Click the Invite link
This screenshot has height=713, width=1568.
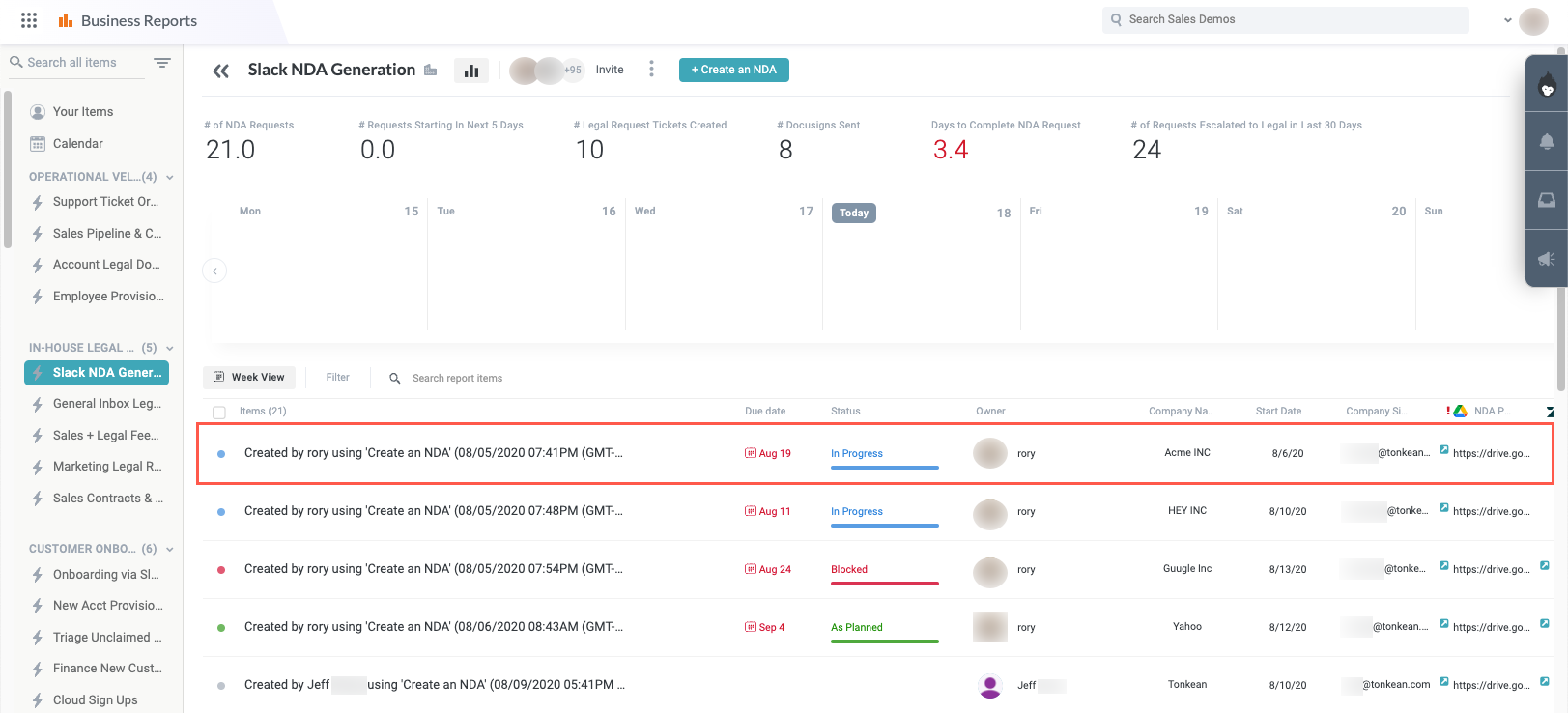609,70
